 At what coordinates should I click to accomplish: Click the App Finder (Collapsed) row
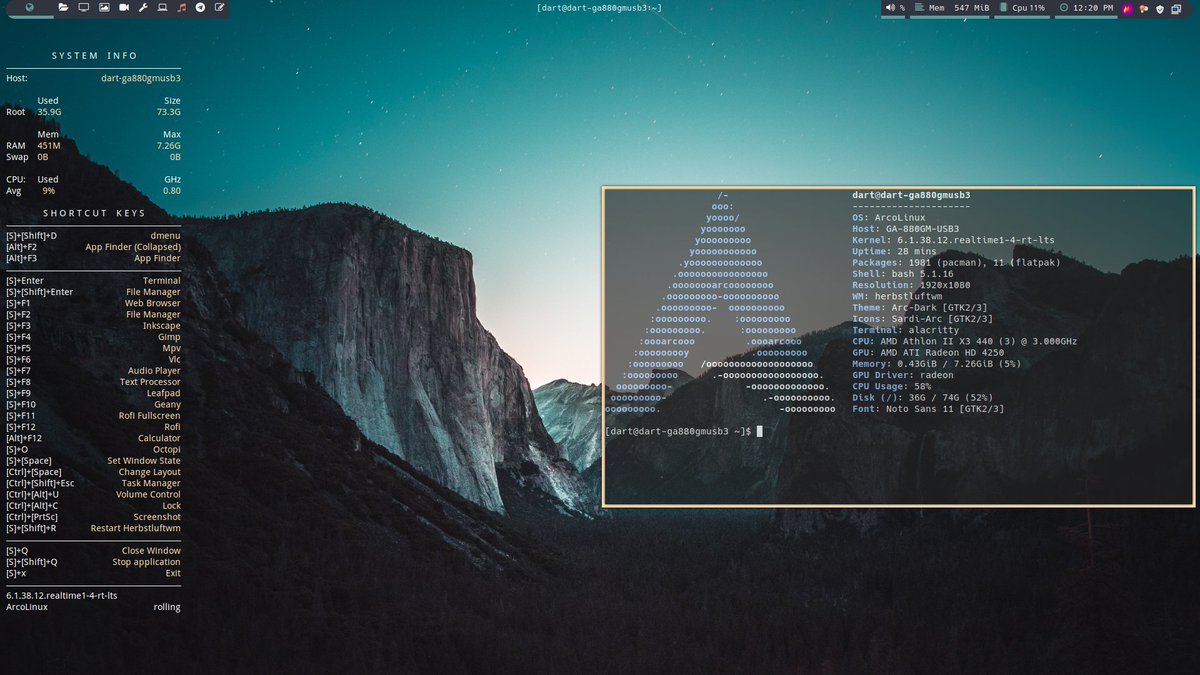pos(93,247)
